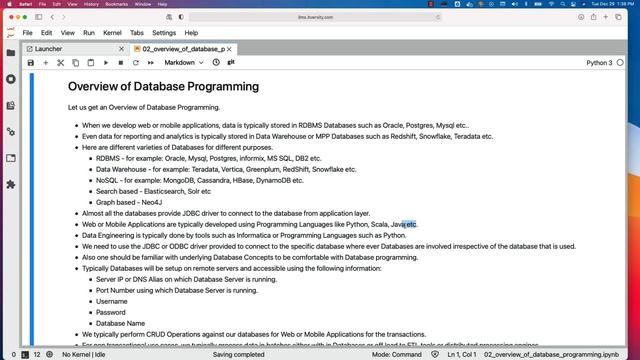This screenshot has height=360, width=640.
Task: Interrupt the kernel with stop icon
Action: pyautogui.click(x=121, y=63)
